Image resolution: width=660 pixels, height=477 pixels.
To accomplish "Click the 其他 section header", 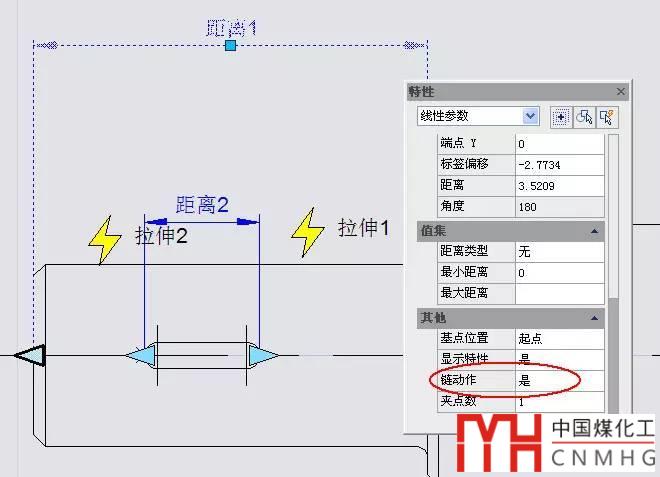I will 511,318.
